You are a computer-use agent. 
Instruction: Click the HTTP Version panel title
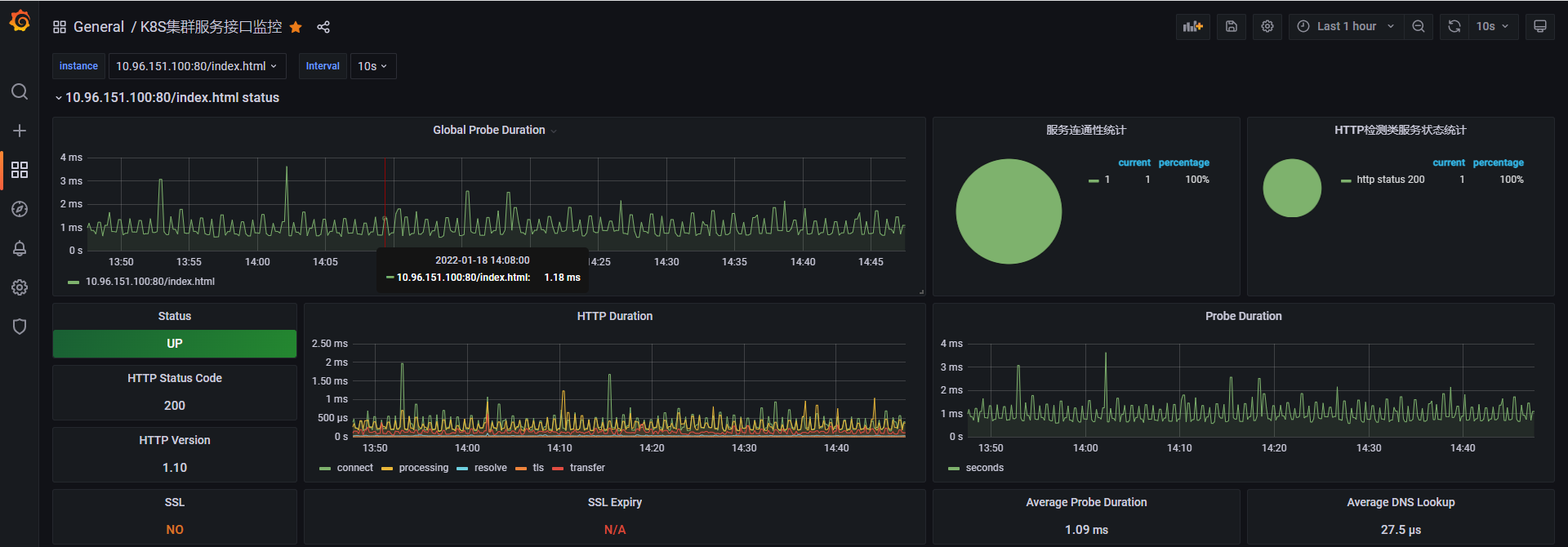pyautogui.click(x=175, y=440)
